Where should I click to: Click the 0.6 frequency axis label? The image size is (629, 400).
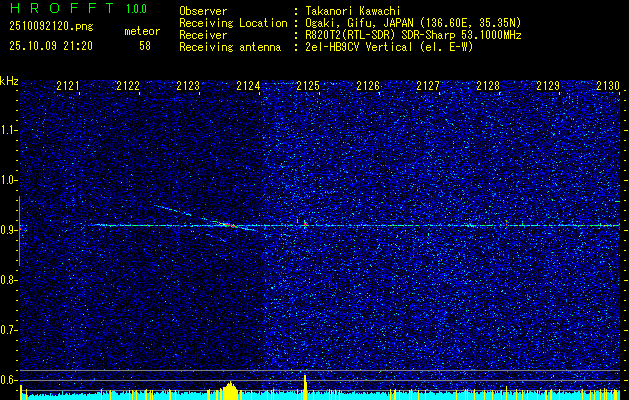tap(9, 380)
